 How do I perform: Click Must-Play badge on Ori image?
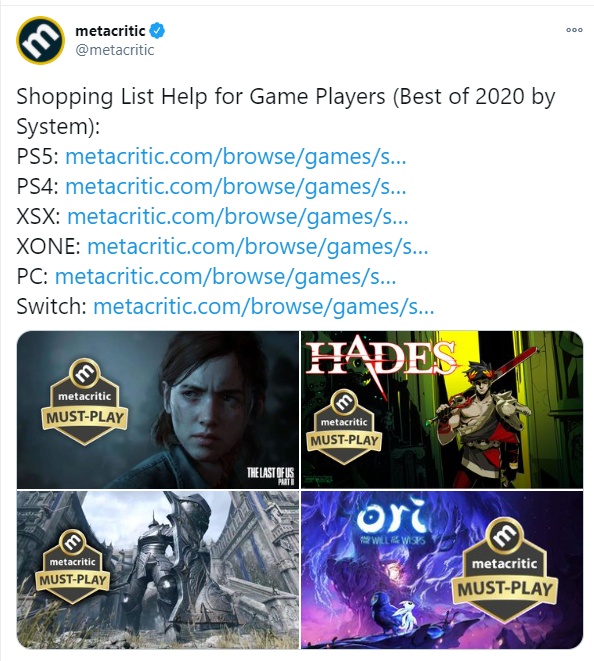click(x=505, y=572)
